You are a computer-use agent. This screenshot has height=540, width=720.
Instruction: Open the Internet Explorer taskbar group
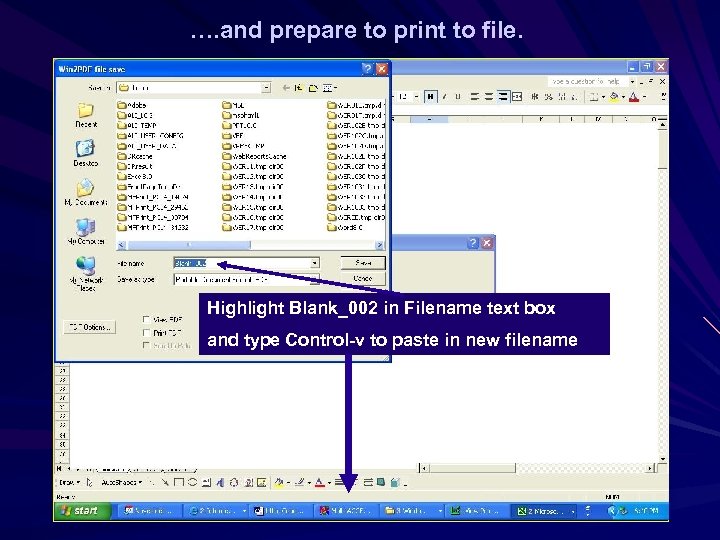tap(217, 511)
